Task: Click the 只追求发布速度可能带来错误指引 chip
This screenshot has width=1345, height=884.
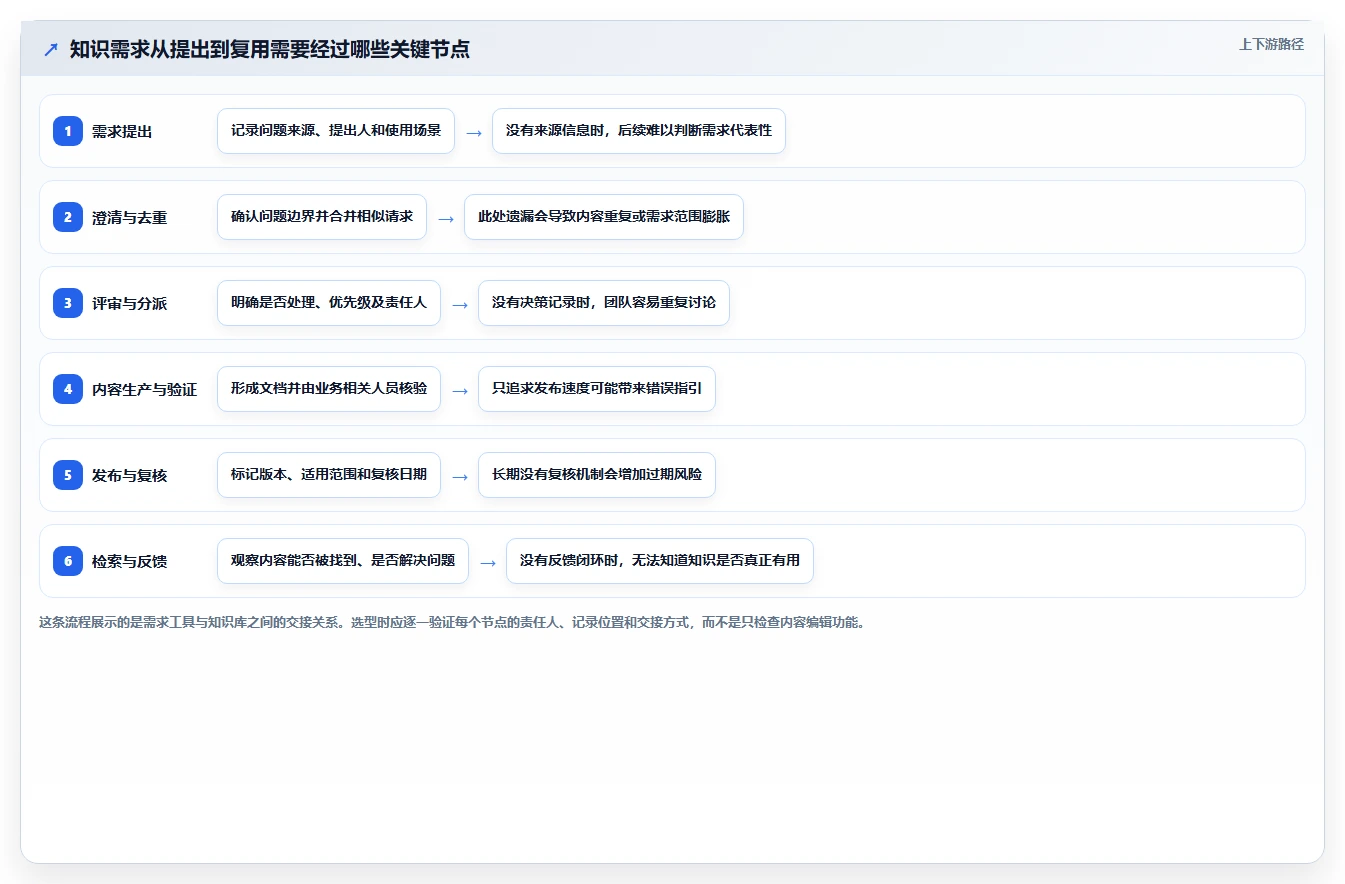Action: coord(597,389)
